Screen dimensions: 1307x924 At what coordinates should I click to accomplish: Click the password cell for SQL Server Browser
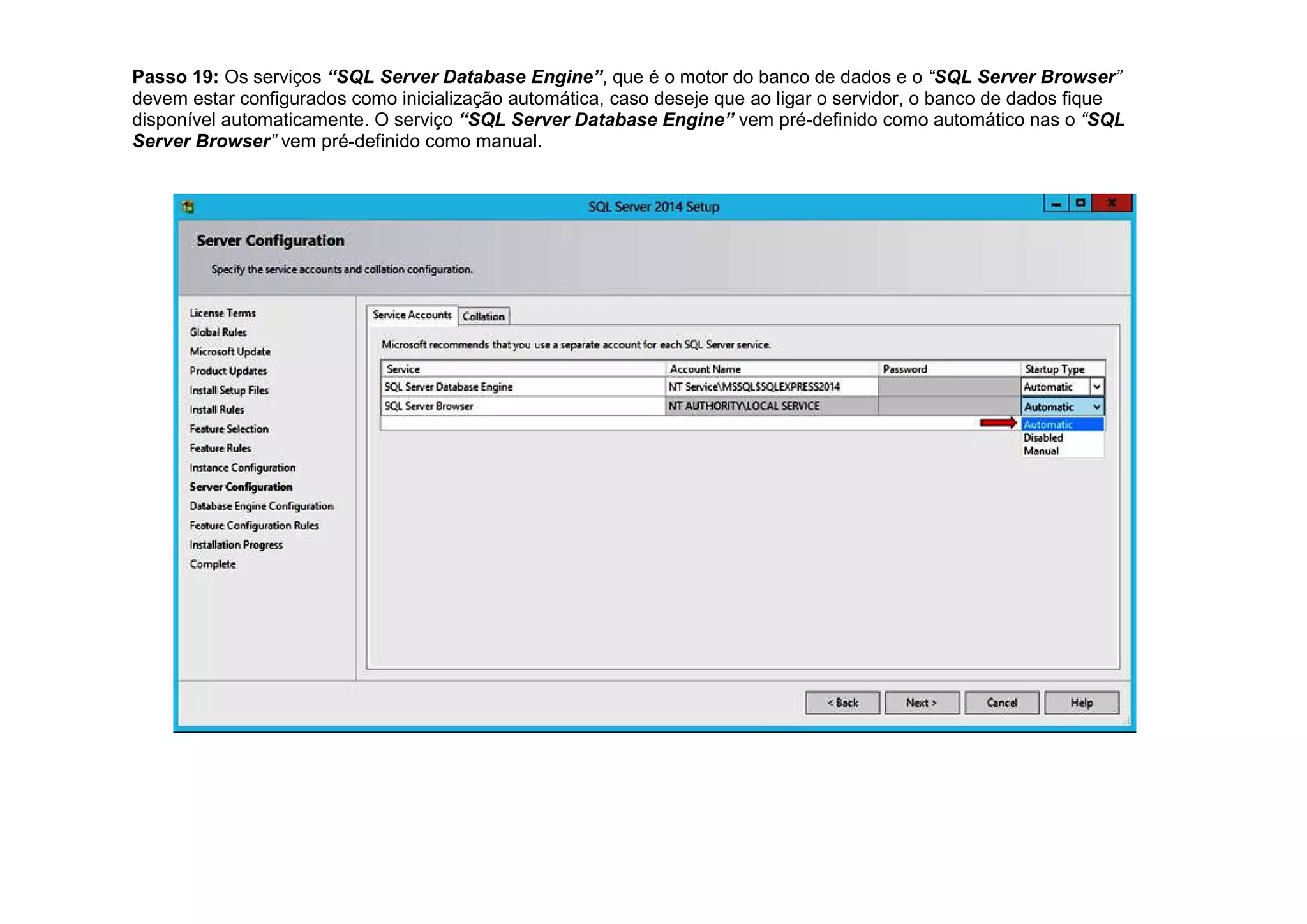pos(950,406)
